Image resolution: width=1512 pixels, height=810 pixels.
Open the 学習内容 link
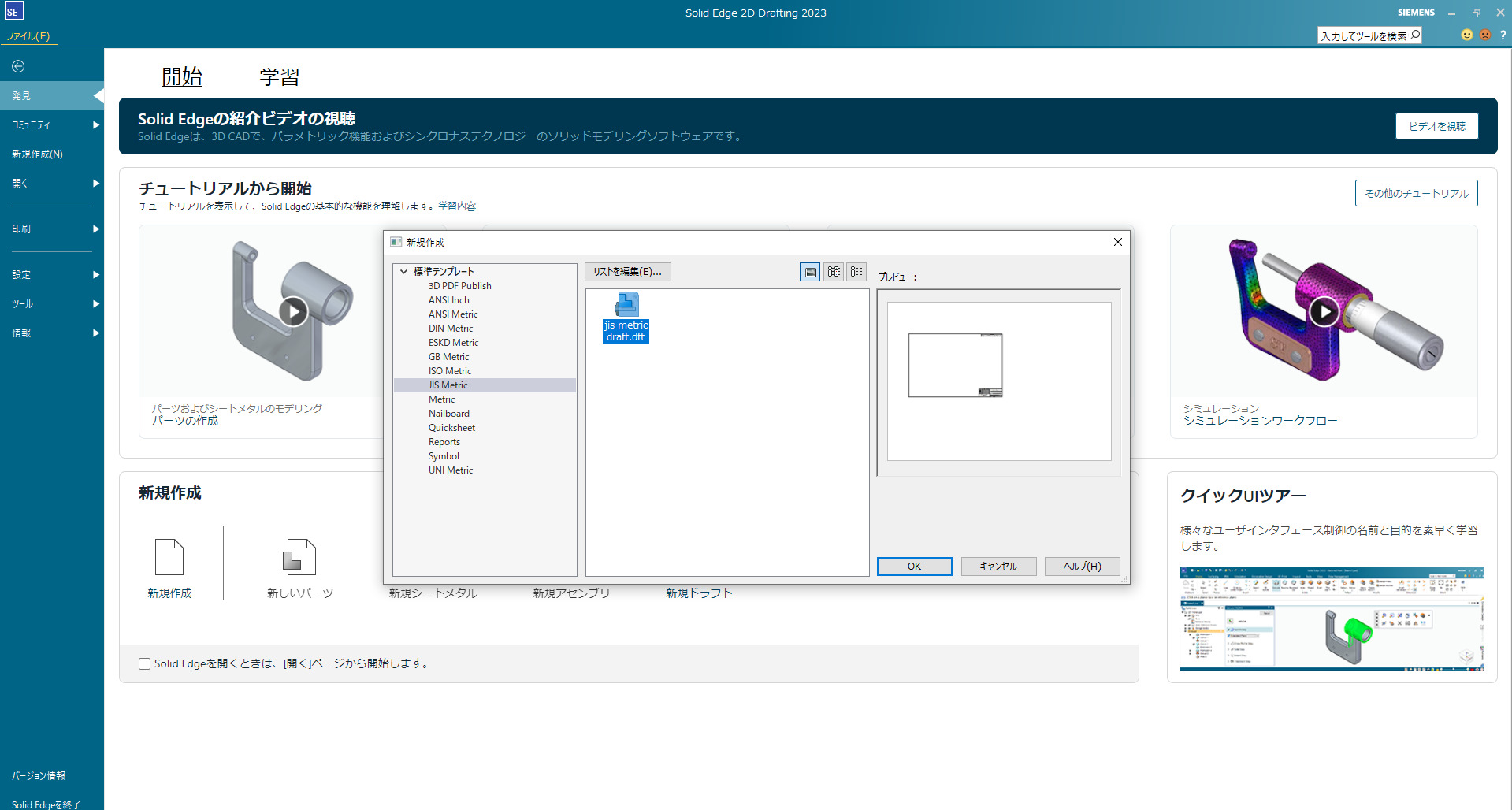click(x=457, y=206)
